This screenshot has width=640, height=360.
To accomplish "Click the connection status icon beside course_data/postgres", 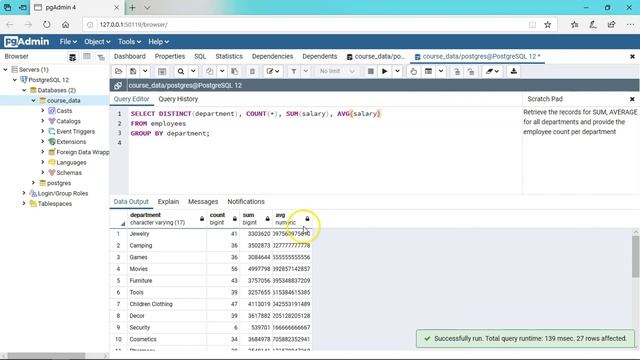I will [118, 85].
